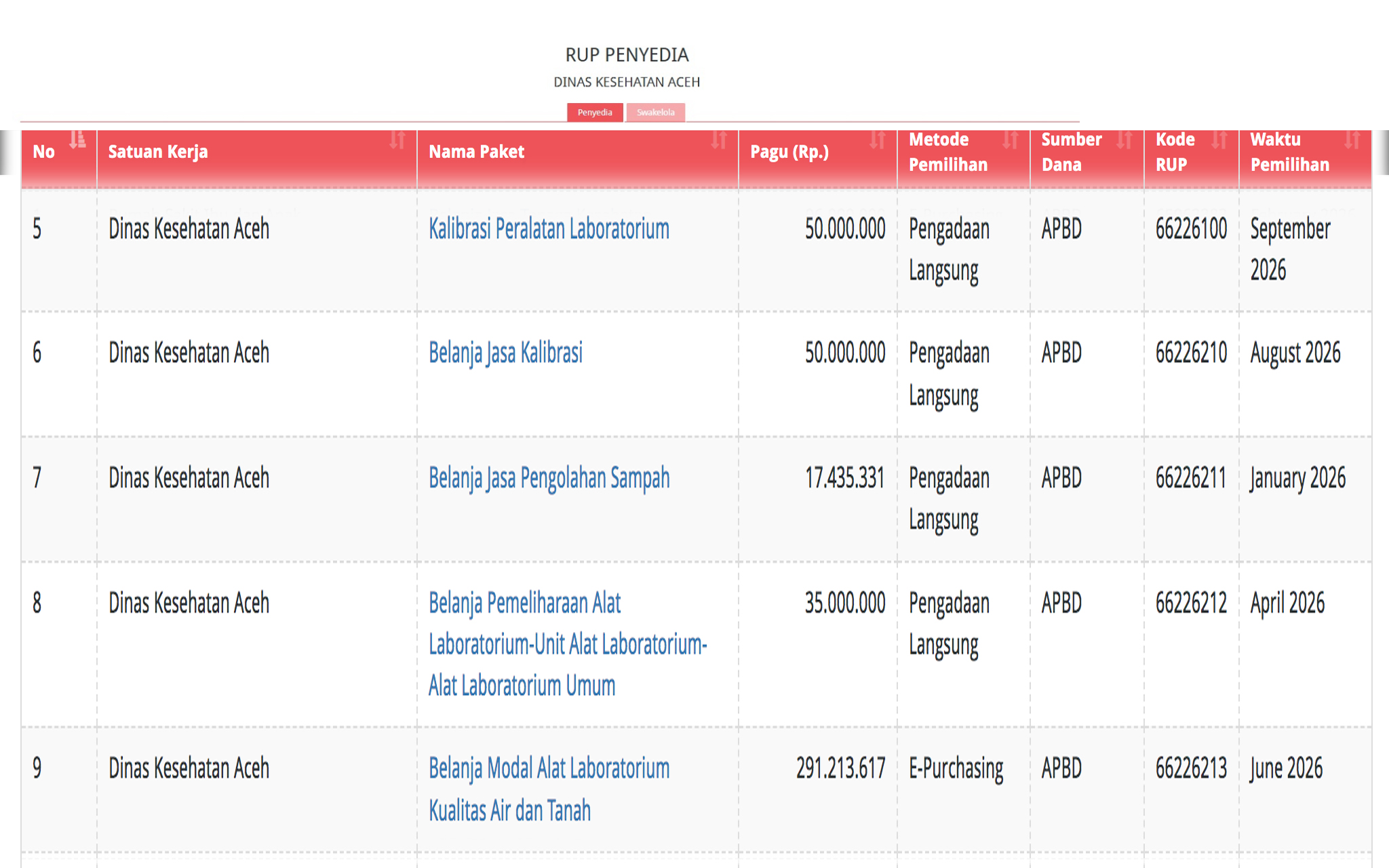Switch to the Penyedia tab
Viewport: 1389px width, 868px height.
(x=595, y=113)
